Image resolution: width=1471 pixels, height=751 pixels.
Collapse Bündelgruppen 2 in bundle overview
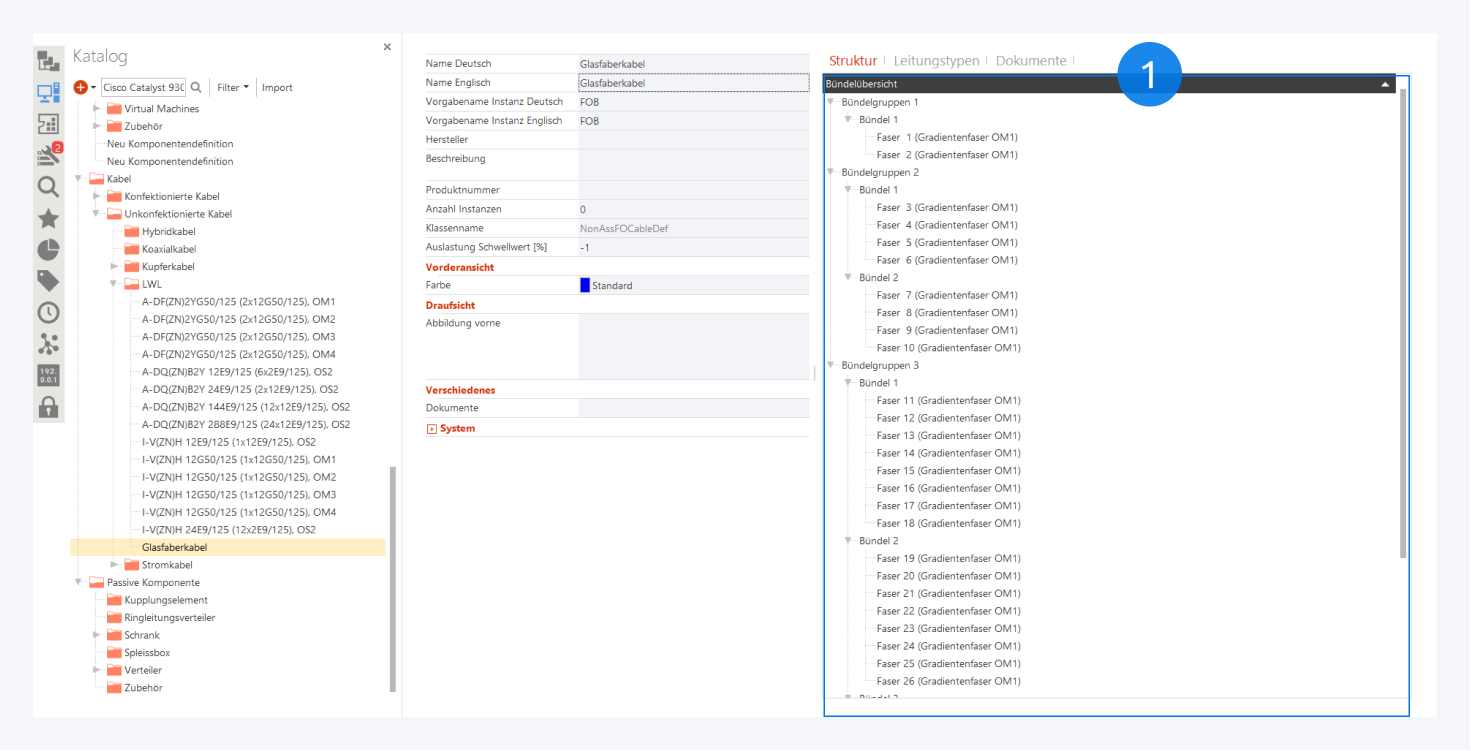coord(830,172)
